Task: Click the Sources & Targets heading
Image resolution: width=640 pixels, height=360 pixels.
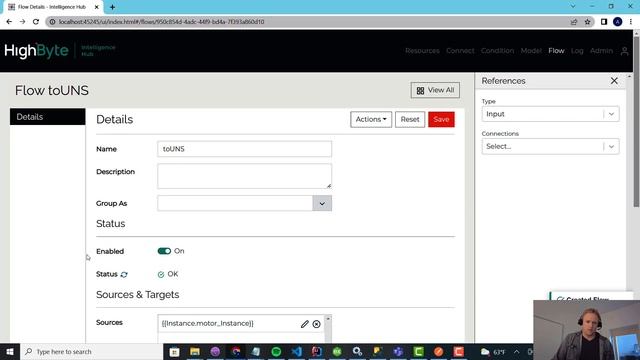Action: (138, 295)
